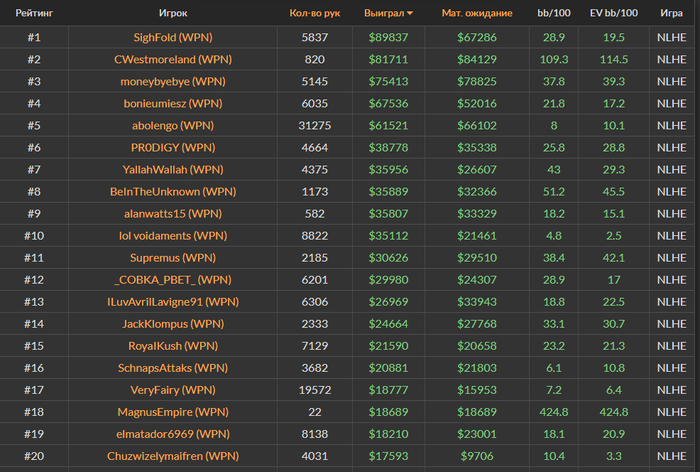Select winnings value $81711

tap(388, 59)
